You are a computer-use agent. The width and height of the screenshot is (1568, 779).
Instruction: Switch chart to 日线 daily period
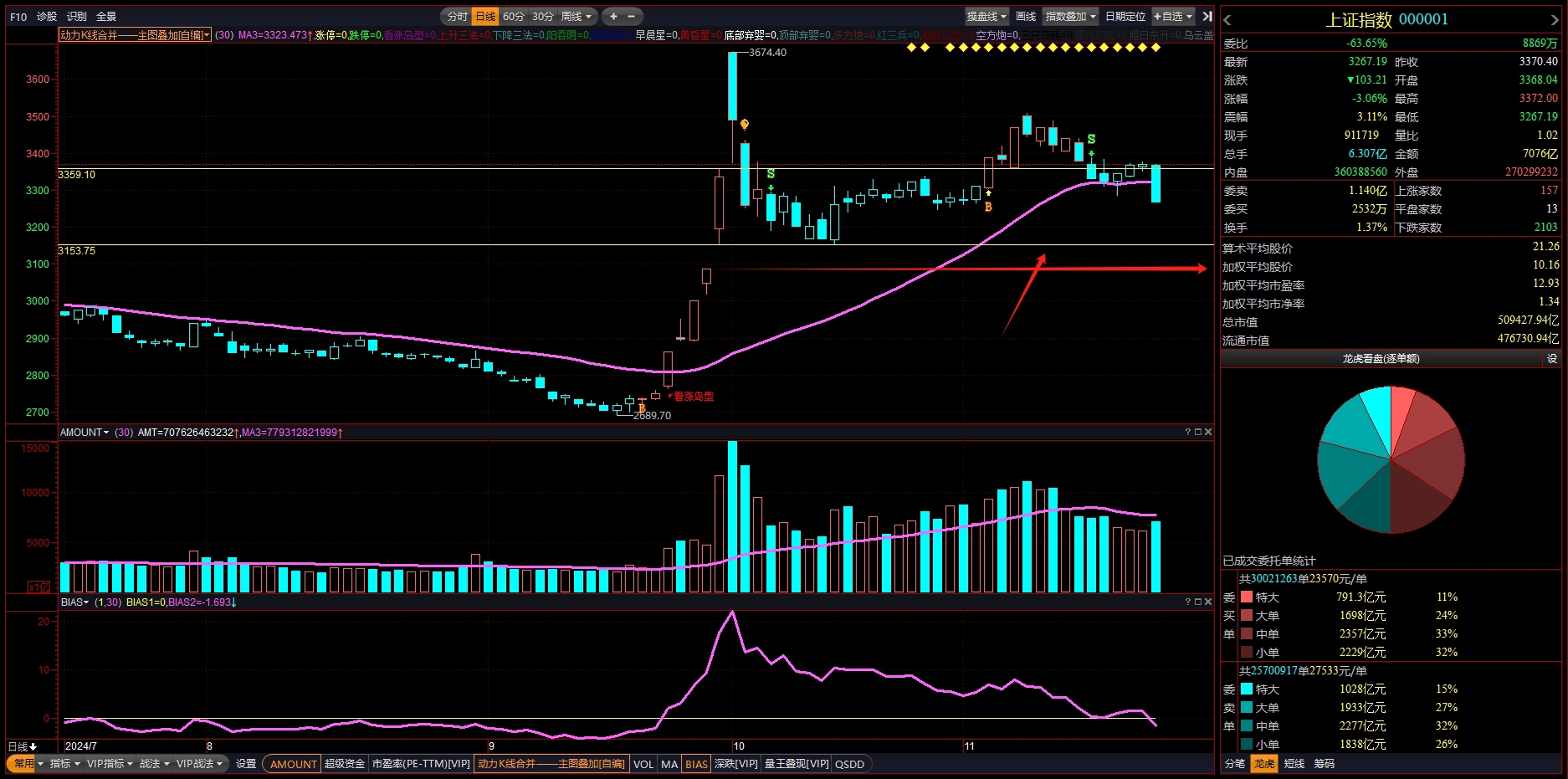point(485,16)
